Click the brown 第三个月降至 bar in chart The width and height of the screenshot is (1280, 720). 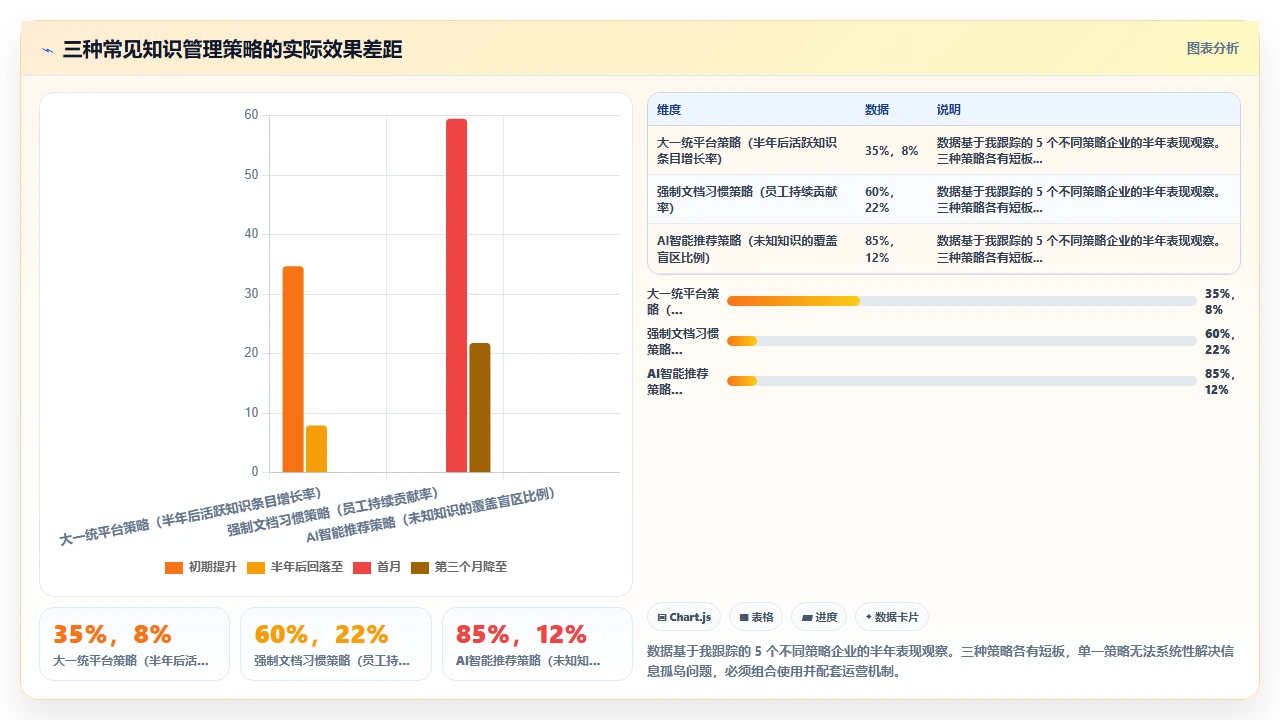tap(480, 407)
